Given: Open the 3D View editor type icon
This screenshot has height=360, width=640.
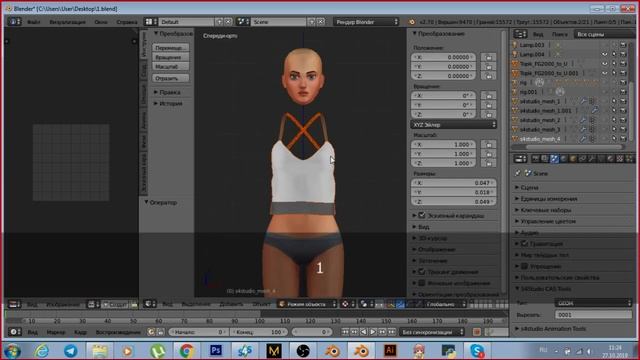Looking at the screenshot, I should pyautogui.click(x=150, y=304).
